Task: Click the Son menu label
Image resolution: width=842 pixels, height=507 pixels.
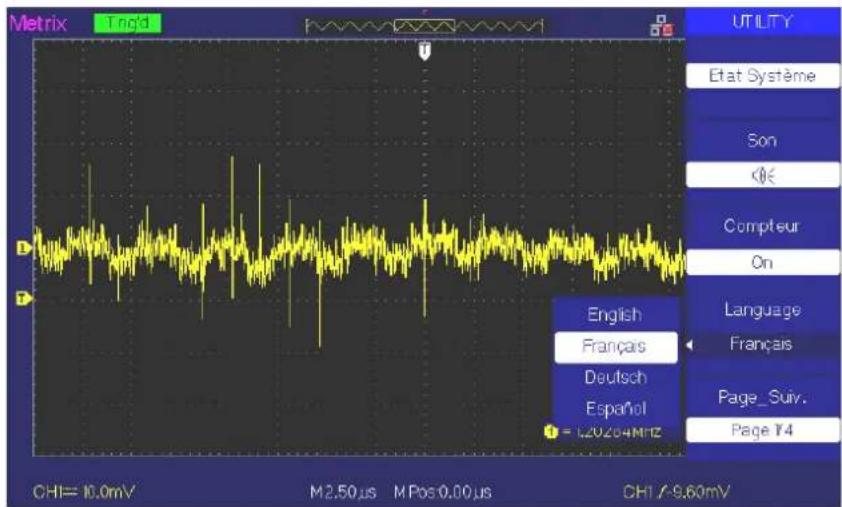Action: [x=762, y=141]
